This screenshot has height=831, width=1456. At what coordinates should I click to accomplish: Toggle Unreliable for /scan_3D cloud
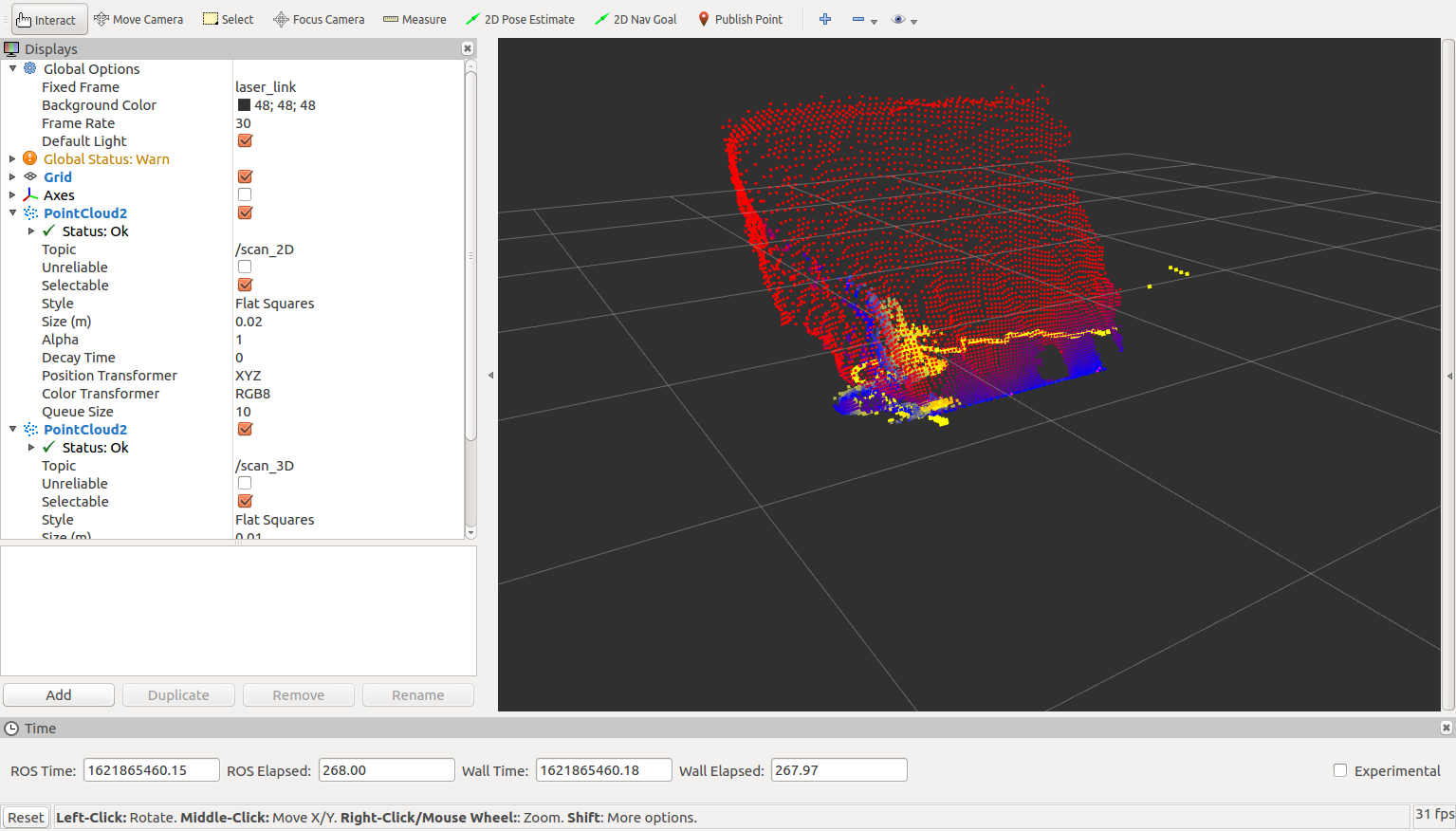(x=245, y=483)
